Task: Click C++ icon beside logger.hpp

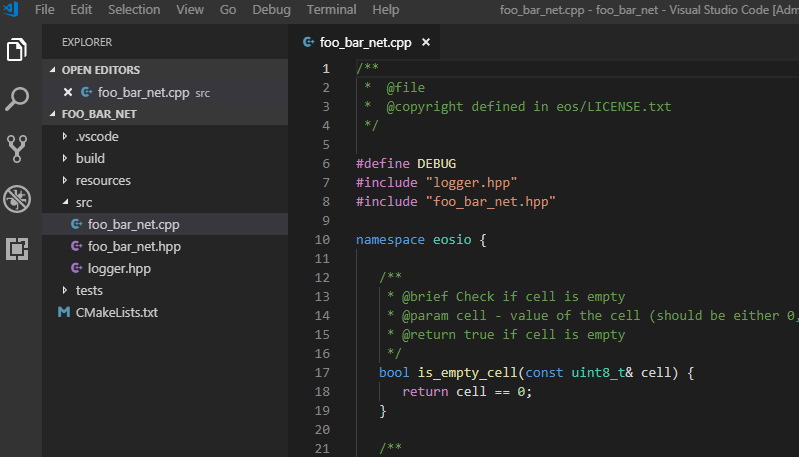Action: click(x=76, y=268)
